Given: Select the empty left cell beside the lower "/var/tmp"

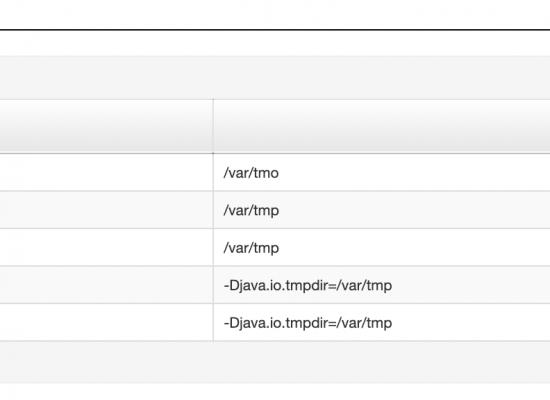Looking at the screenshot, I should click(106, 247).
